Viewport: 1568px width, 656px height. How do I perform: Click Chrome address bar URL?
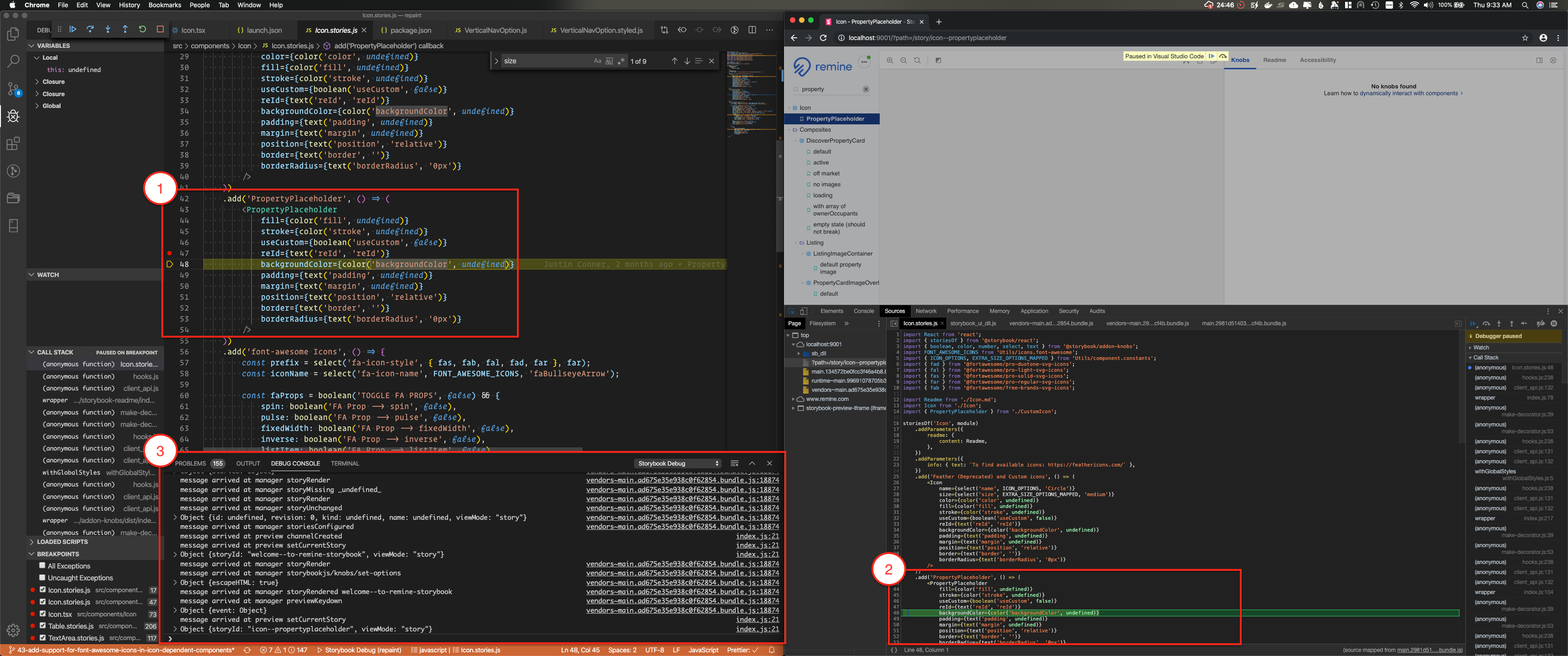[927, 38]
